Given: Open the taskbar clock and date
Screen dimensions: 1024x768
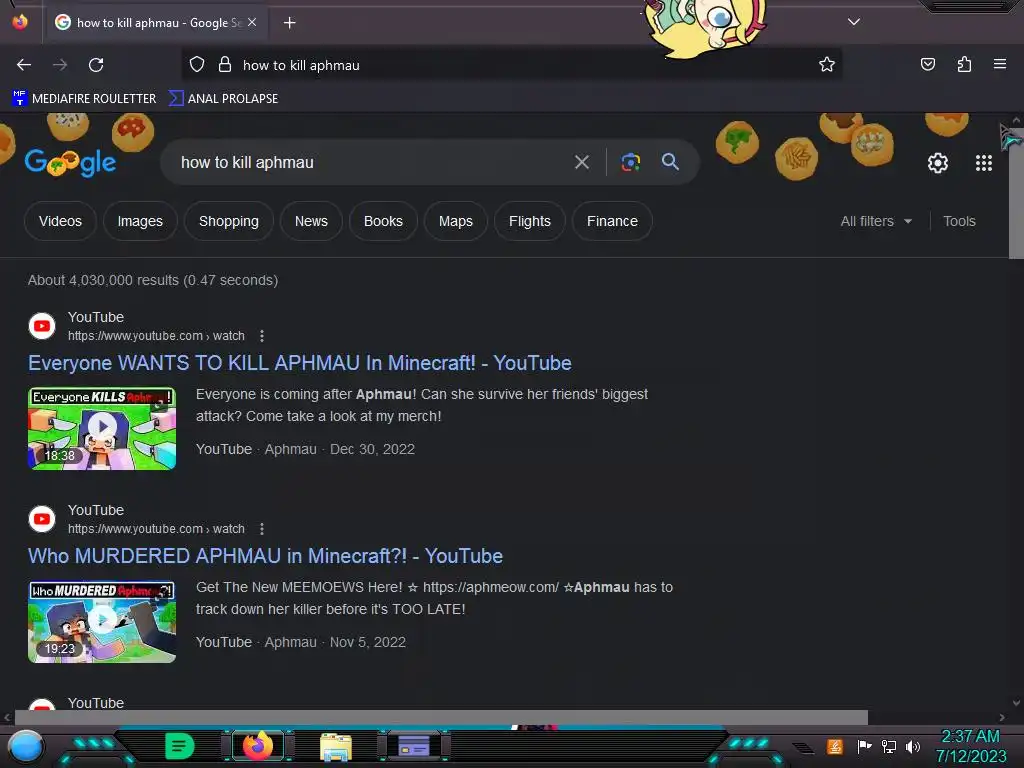Looking at the screenshot, I should [x=971, y=746].
